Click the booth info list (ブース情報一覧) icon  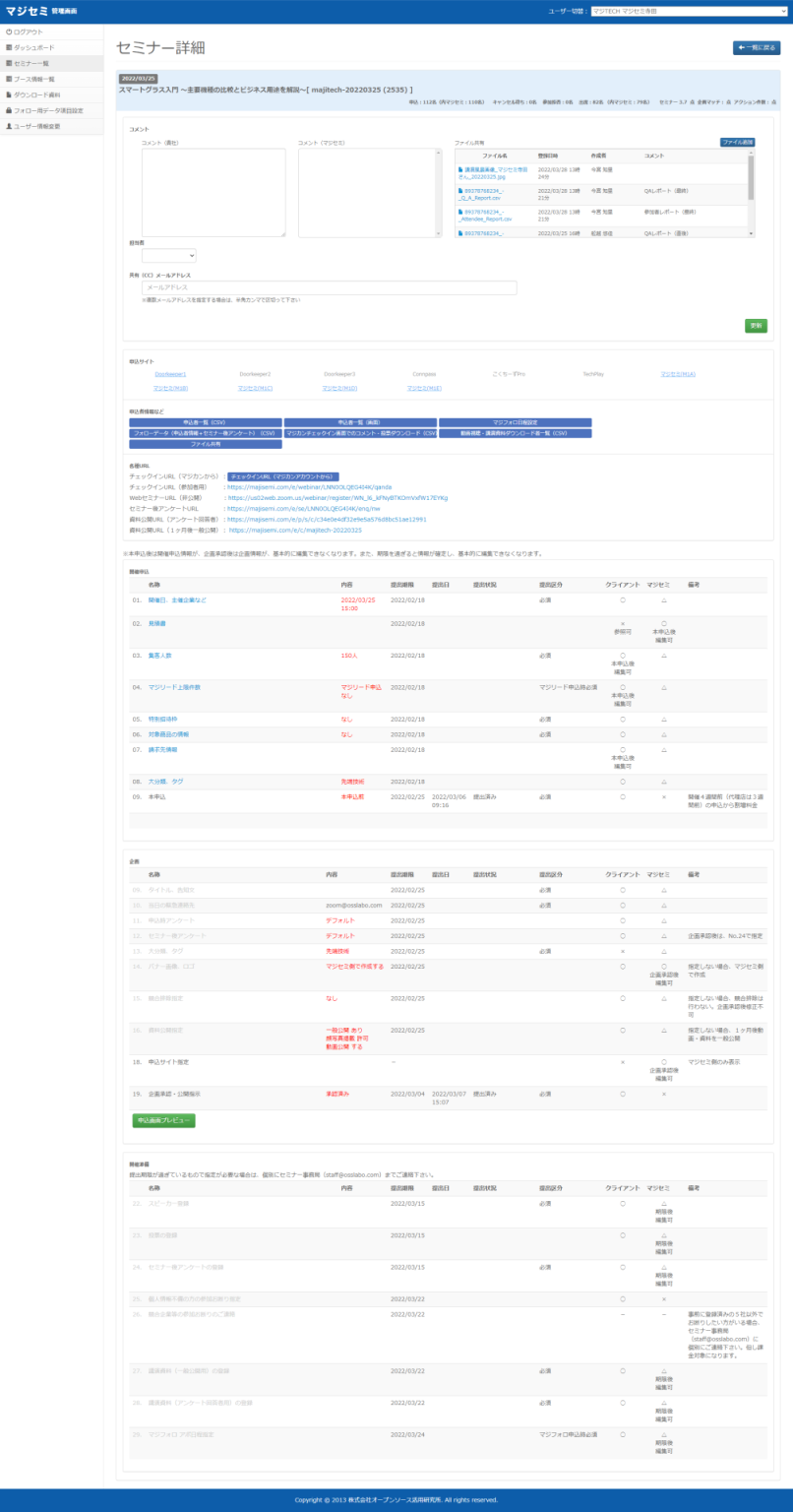point(9,79)
